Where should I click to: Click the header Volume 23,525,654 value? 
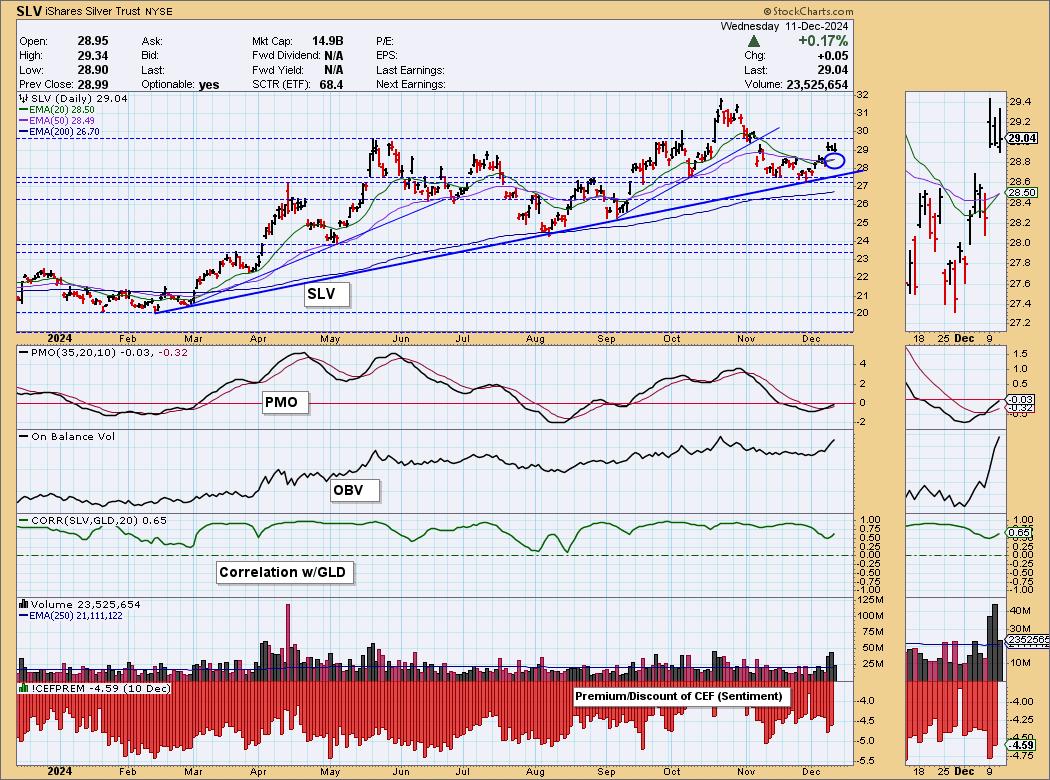tap(816, 84)
